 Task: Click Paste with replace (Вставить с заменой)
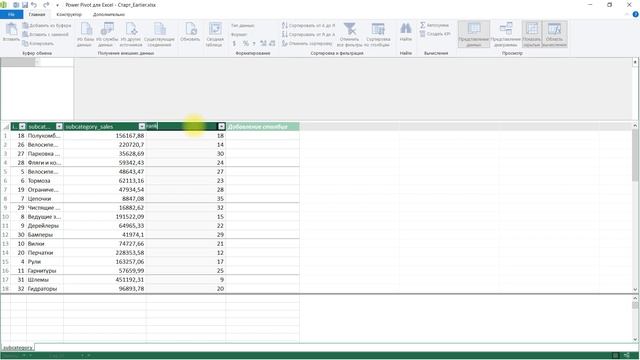(45, 34)
